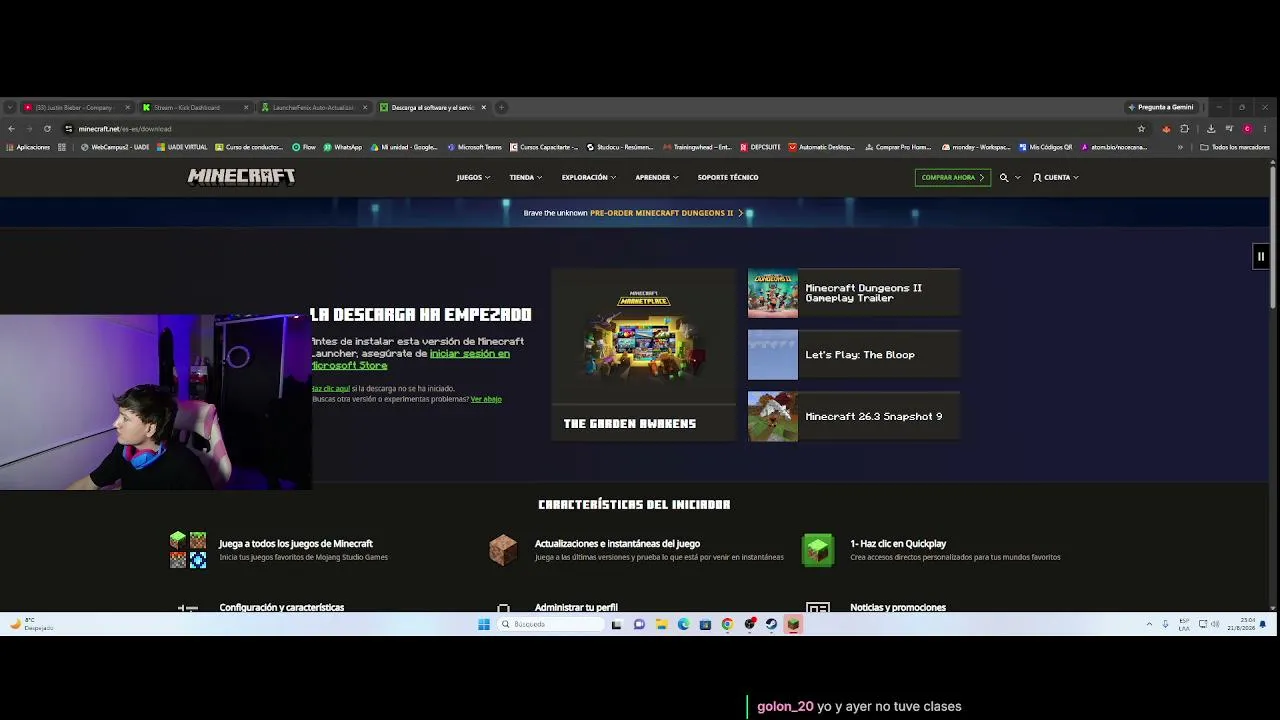Image resolution: width=1280 pixels, height=720 pixels.
Task: Expand the chevron next to the search icon
Action: [1018, 177]
